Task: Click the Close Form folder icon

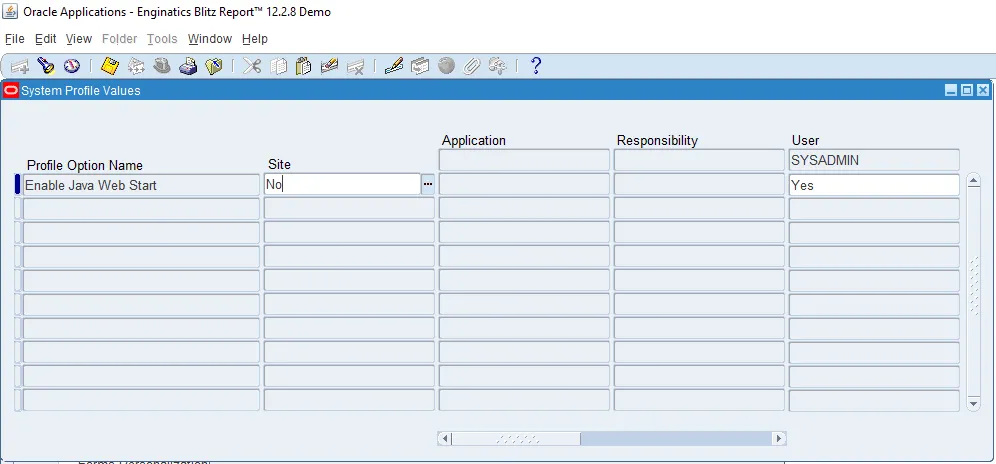Action: click(x=214, y=66)
